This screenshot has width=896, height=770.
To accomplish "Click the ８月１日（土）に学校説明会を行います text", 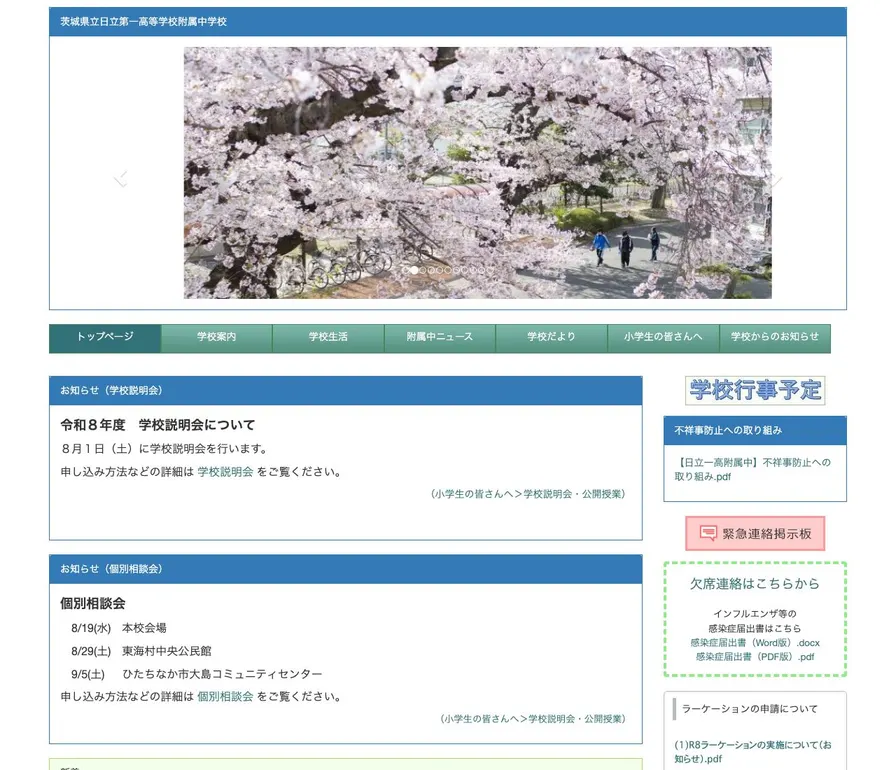I will pos(165,449).
